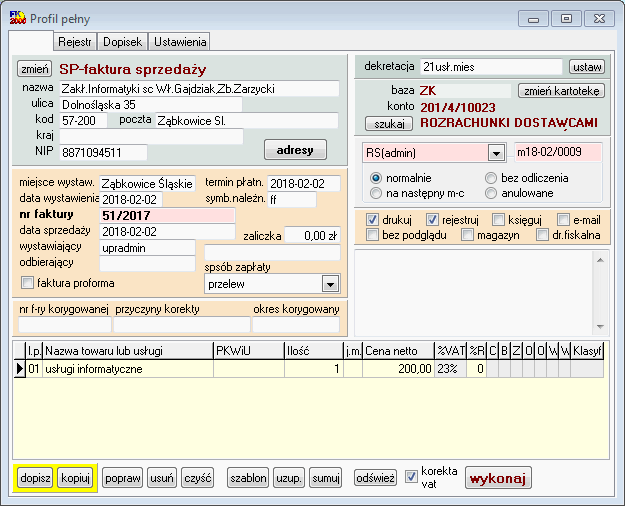The image size is (625, 506).
Task: Click the empty 'kraj' field
Action: (151, 136)
